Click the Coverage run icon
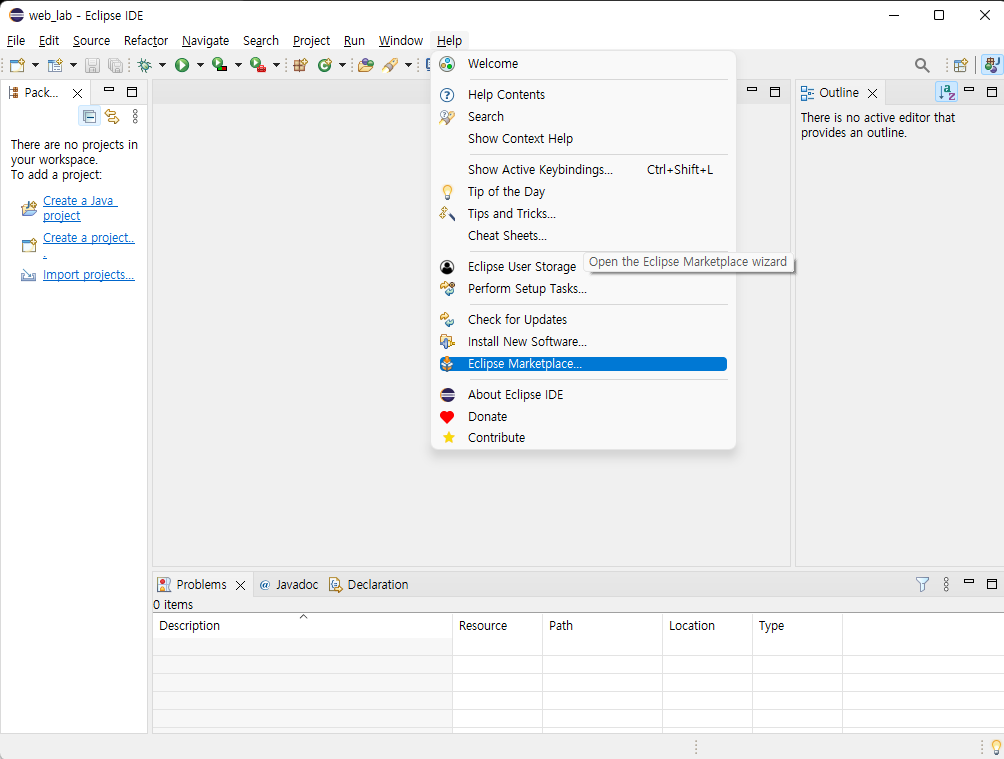1004x759 pixels. (220, 65)
